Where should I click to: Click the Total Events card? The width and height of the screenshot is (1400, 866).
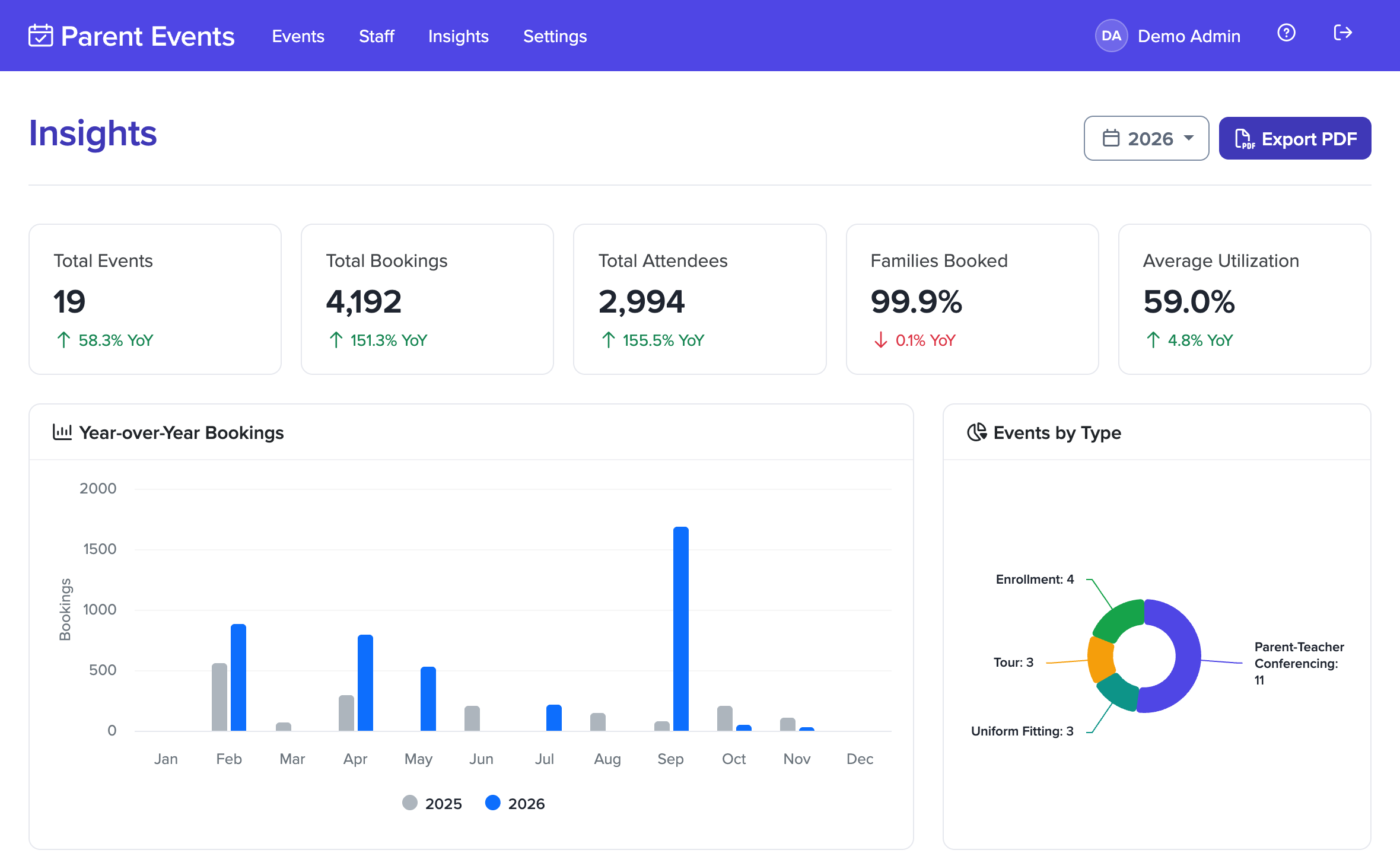coord(155,299)
